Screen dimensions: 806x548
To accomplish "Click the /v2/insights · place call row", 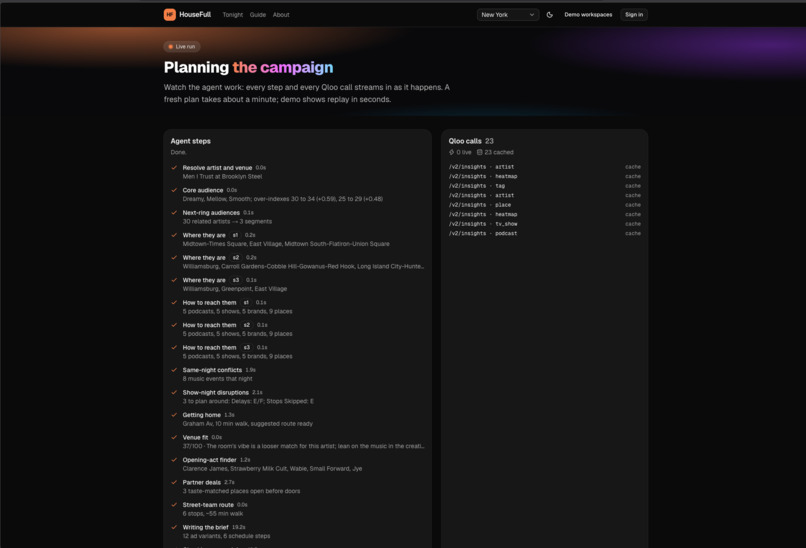I will click(x=544, y=205).
